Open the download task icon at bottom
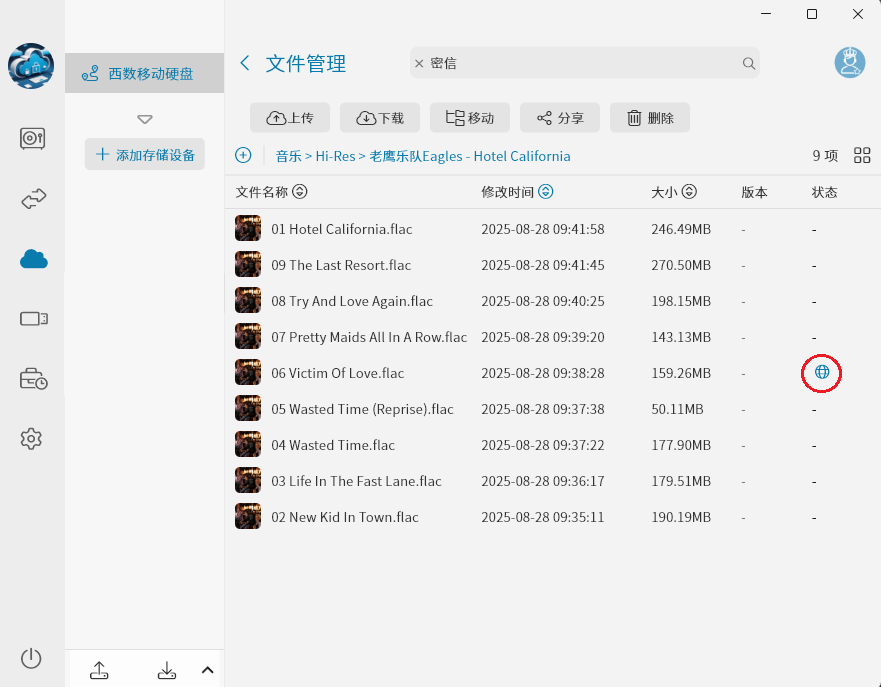This screenshot has height=687, width=881. pyautogui.click(x=166, y=670)
